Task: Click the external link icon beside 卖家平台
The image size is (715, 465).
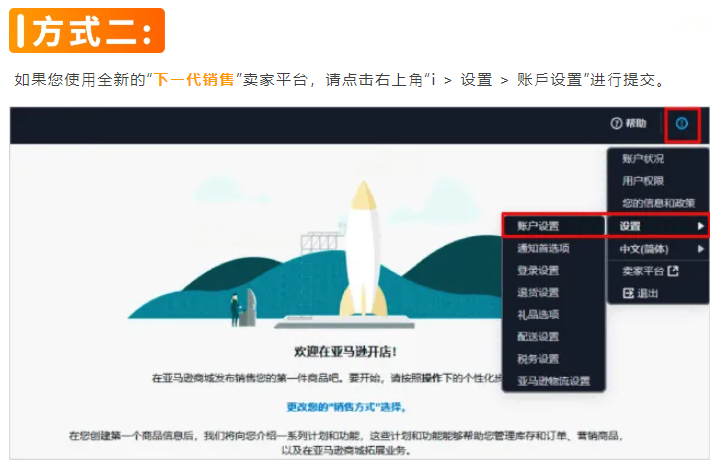Action: (673, 271)
